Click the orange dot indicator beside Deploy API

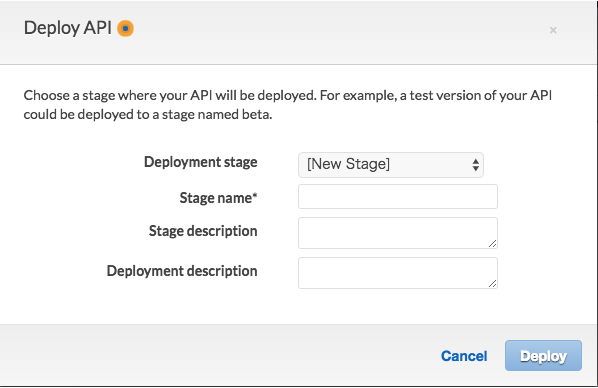(x=125, y=29)
